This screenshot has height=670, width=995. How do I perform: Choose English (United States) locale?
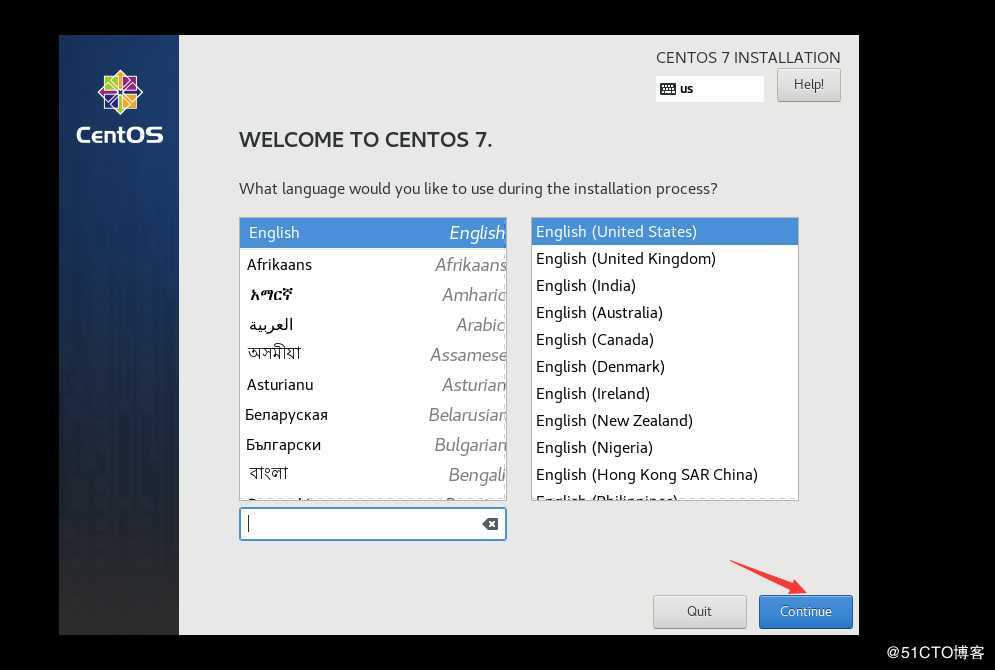coord(664,232)
